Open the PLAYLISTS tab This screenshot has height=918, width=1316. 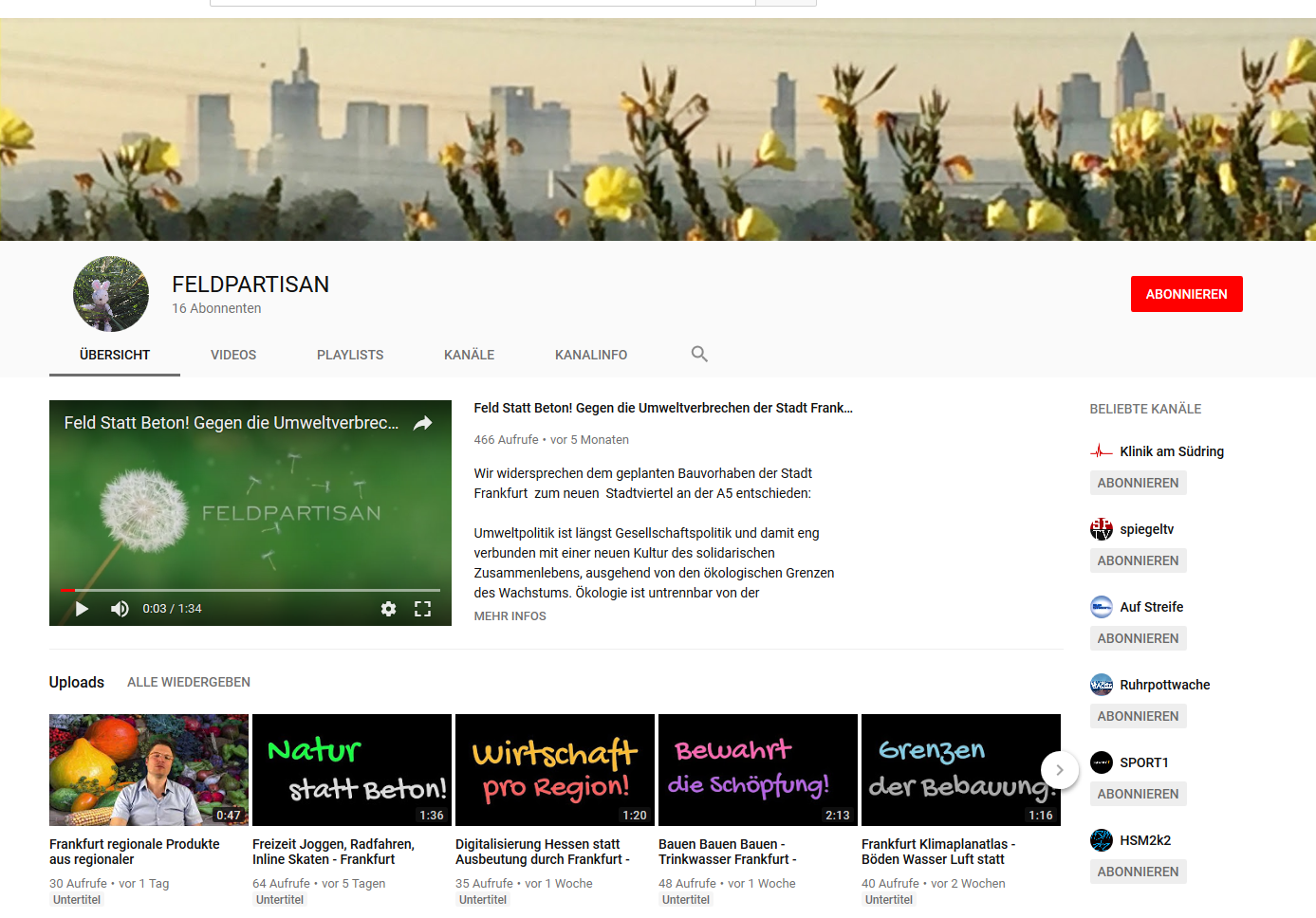pos(350,355)
